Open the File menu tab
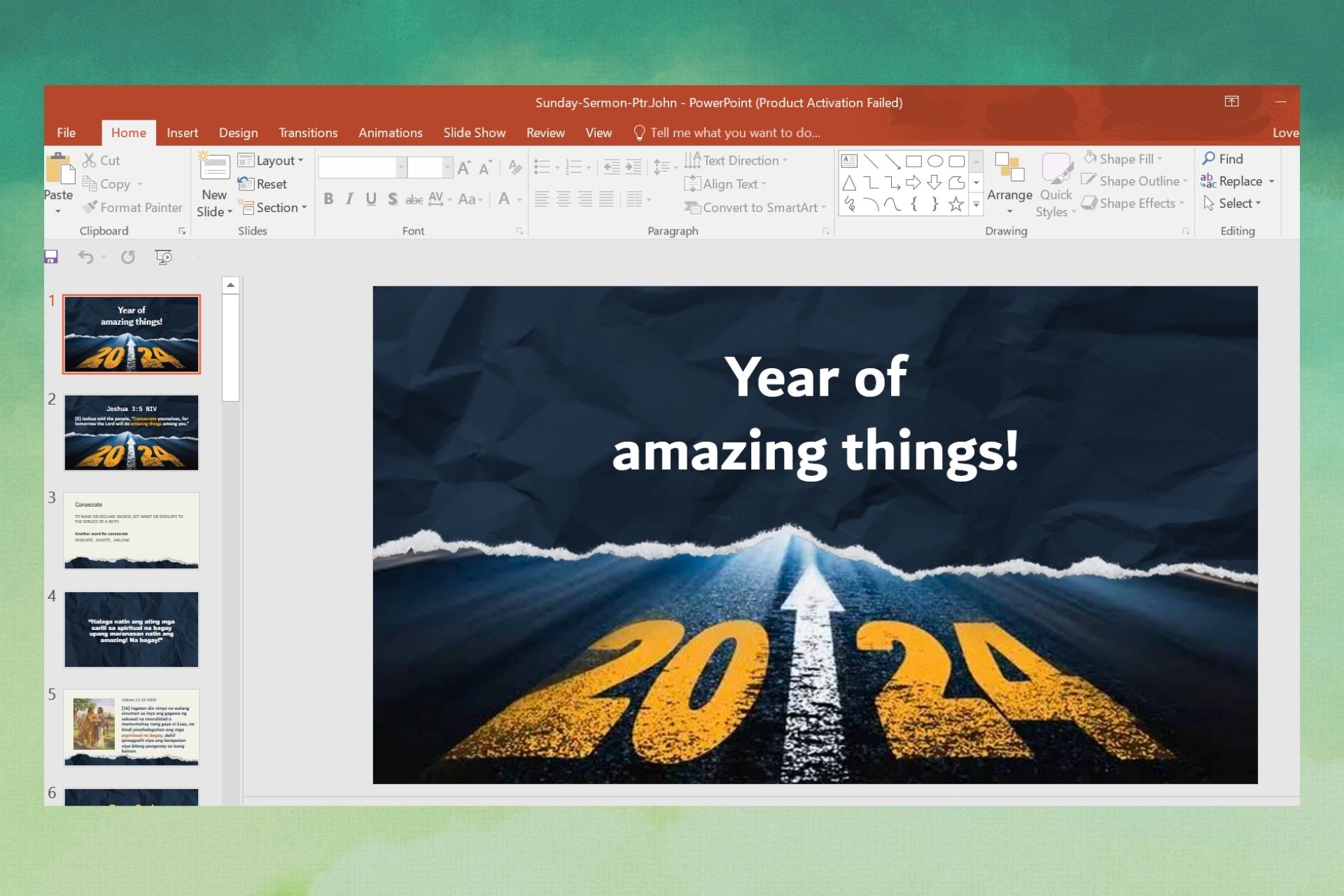Image resolution: width=1344 pixels, height=896 pixels. 66,132
